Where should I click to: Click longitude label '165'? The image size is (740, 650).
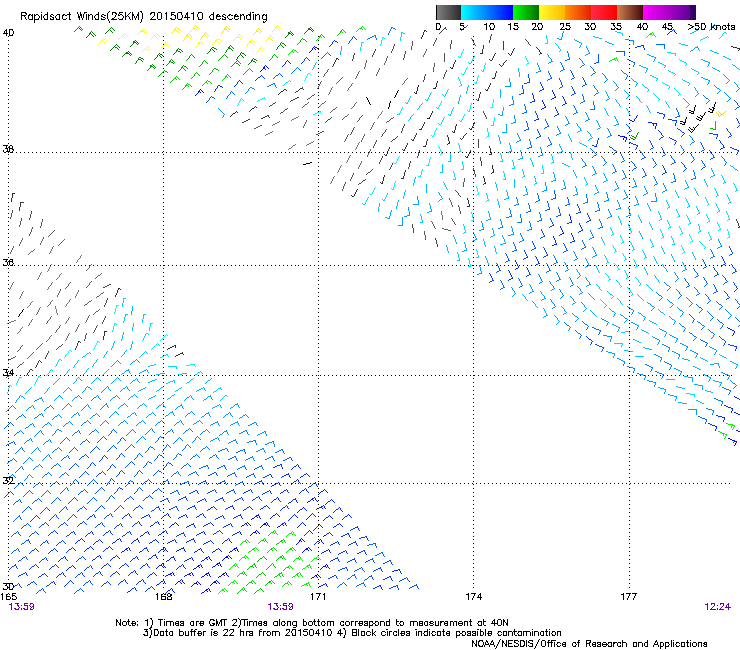pos(8,597)
